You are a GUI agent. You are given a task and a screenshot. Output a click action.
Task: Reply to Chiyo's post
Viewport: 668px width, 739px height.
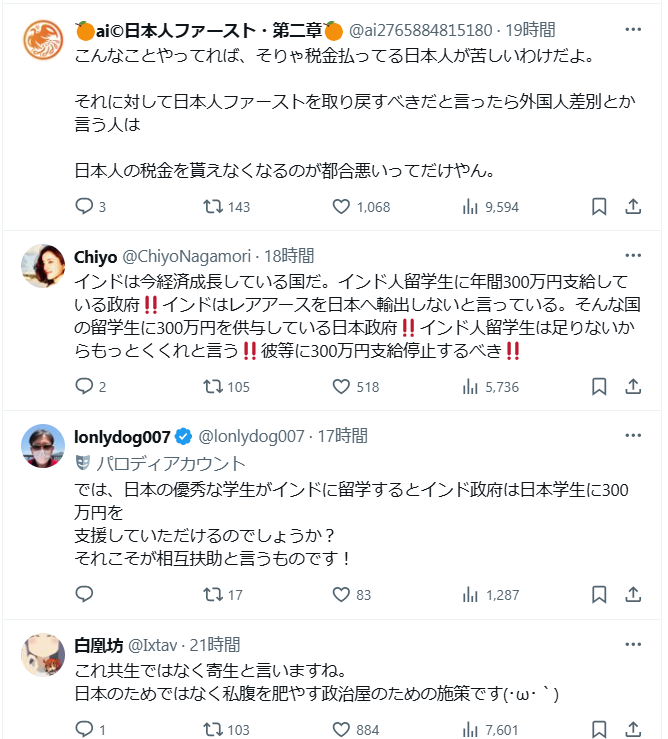click(84, 386)
